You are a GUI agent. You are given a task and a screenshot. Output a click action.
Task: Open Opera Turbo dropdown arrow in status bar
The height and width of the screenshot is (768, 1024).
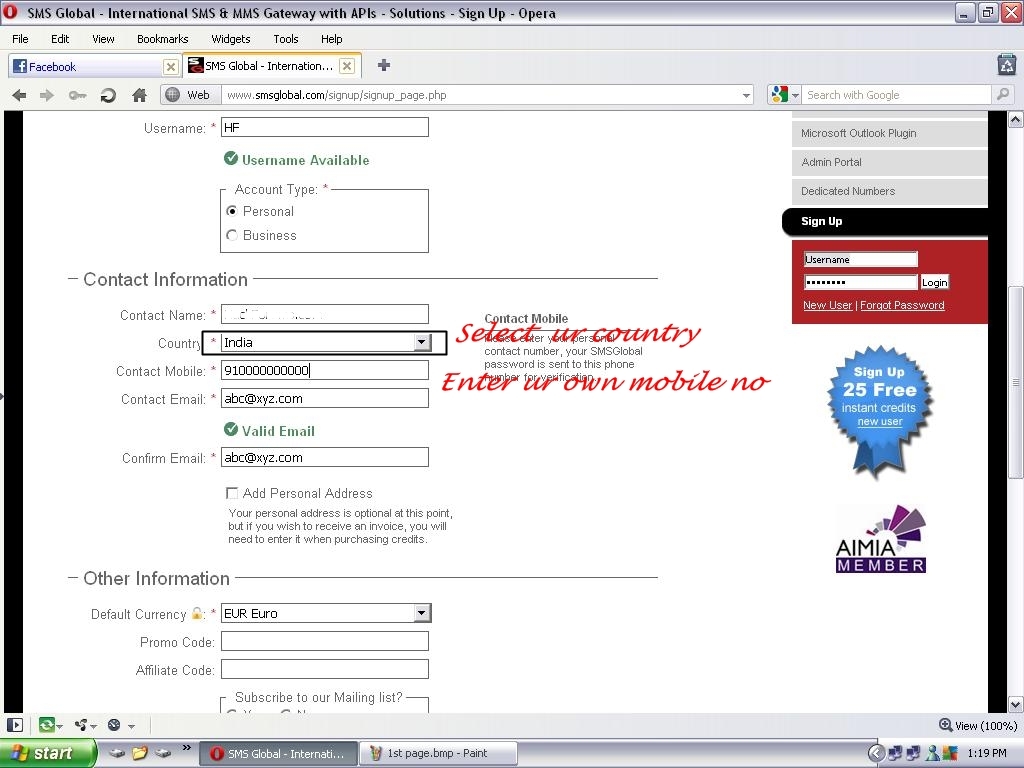[131, 726]
